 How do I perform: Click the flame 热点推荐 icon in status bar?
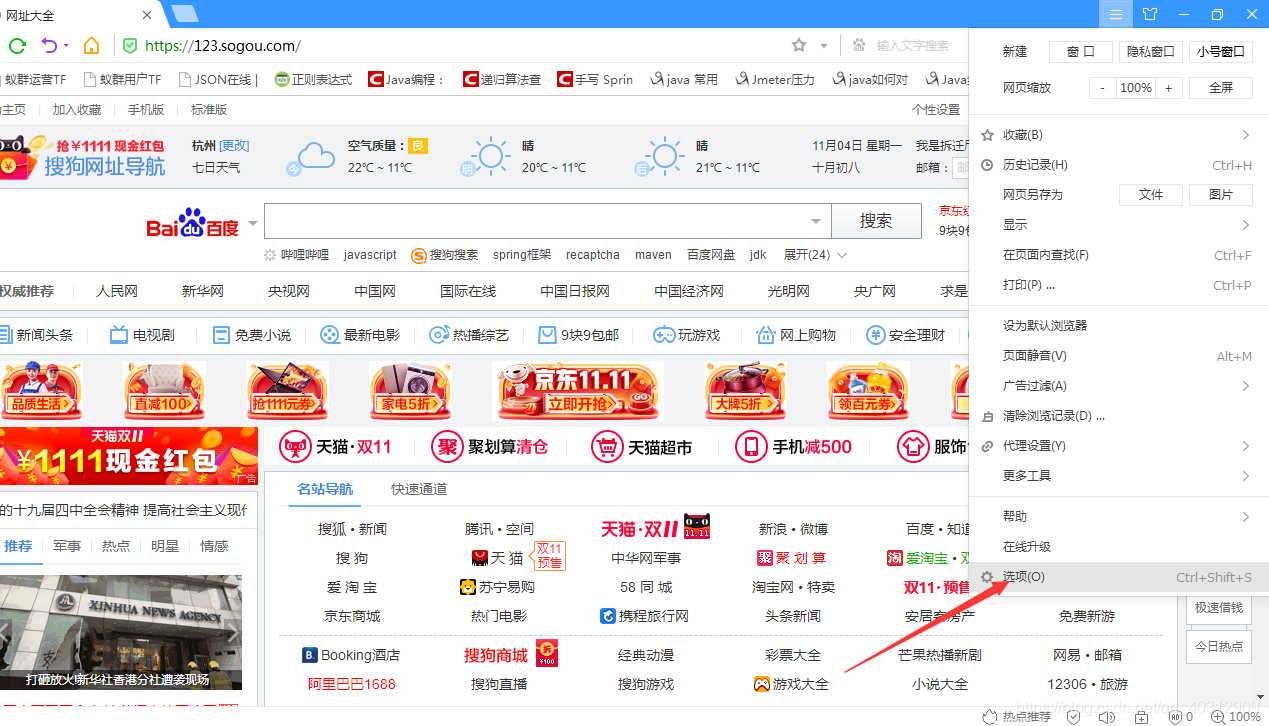point(990,716)
